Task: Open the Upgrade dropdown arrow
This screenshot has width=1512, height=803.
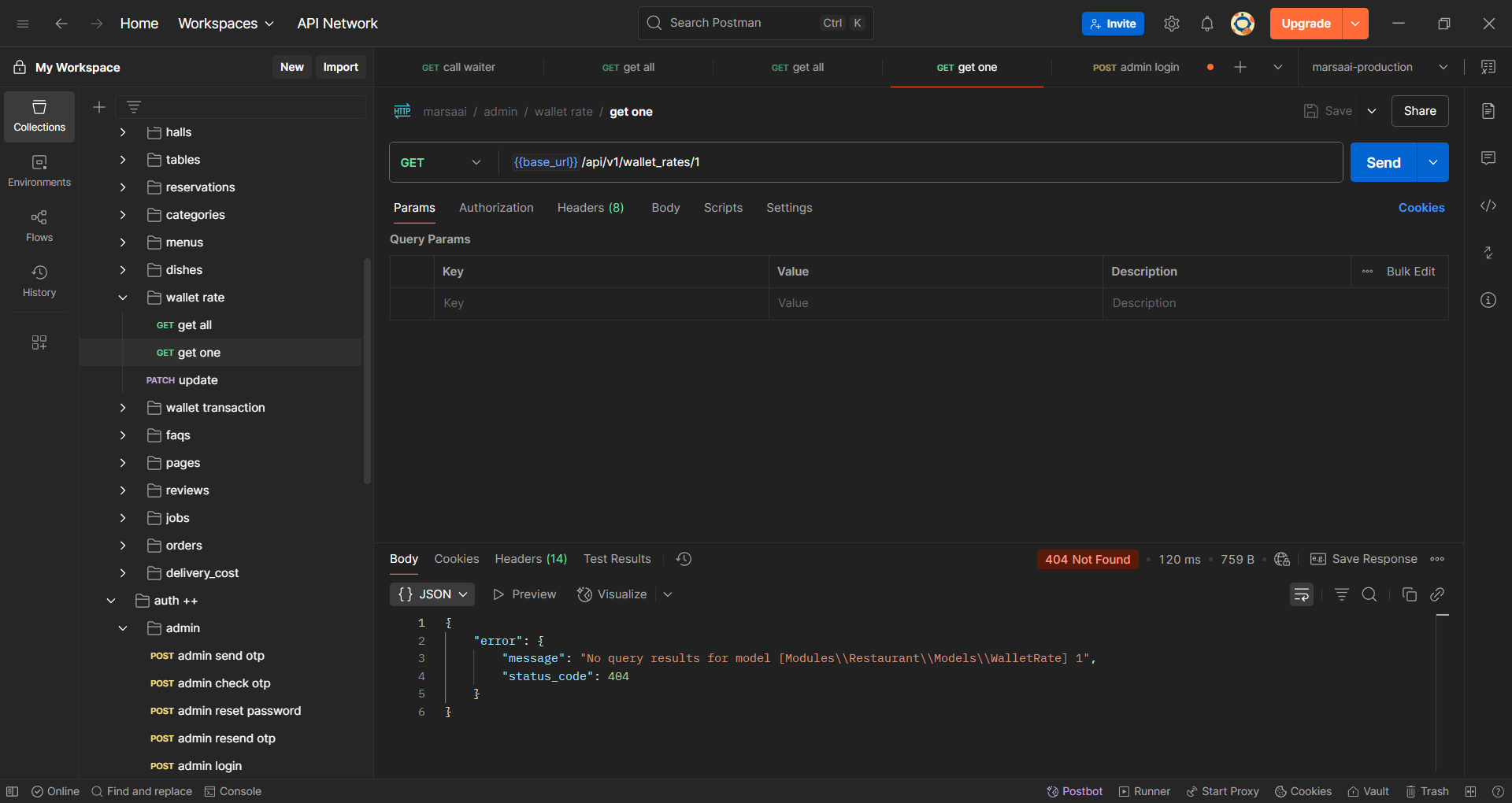Action: point(1355,24)
